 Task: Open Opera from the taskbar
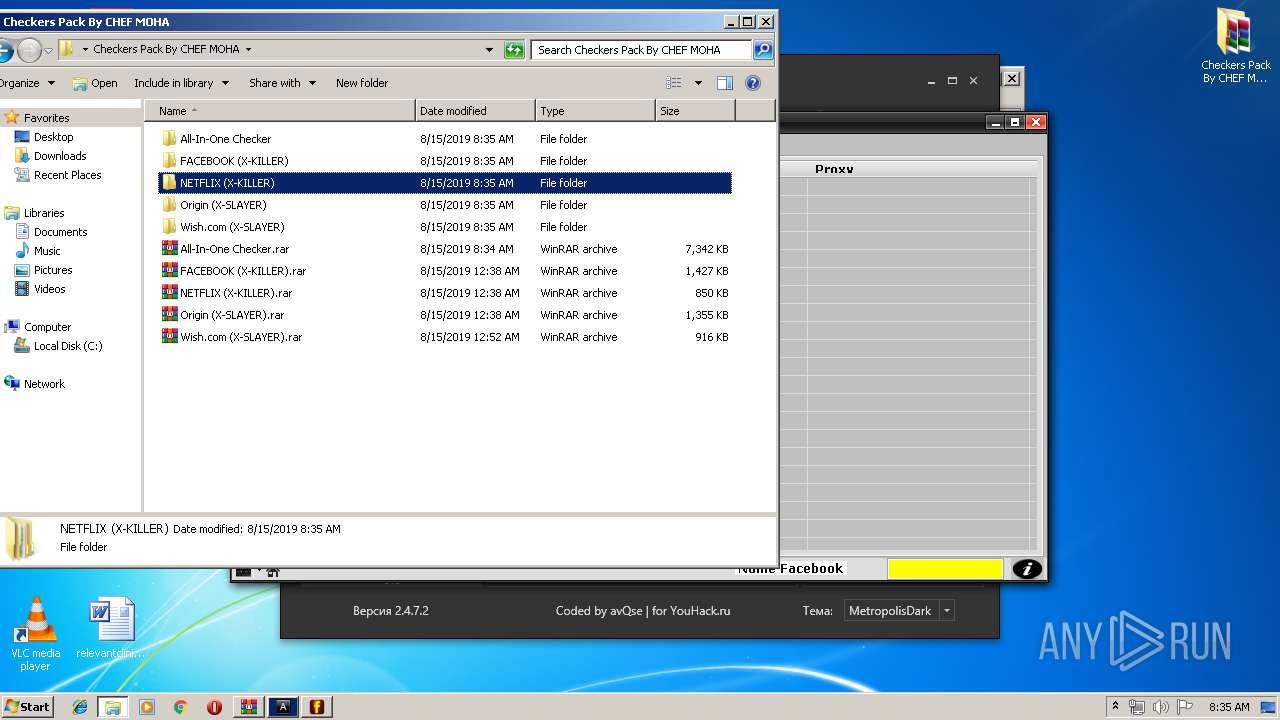[214, 707]
